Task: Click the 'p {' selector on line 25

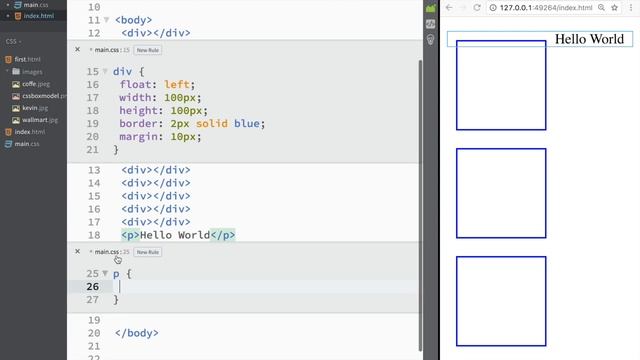Action: 122,274
